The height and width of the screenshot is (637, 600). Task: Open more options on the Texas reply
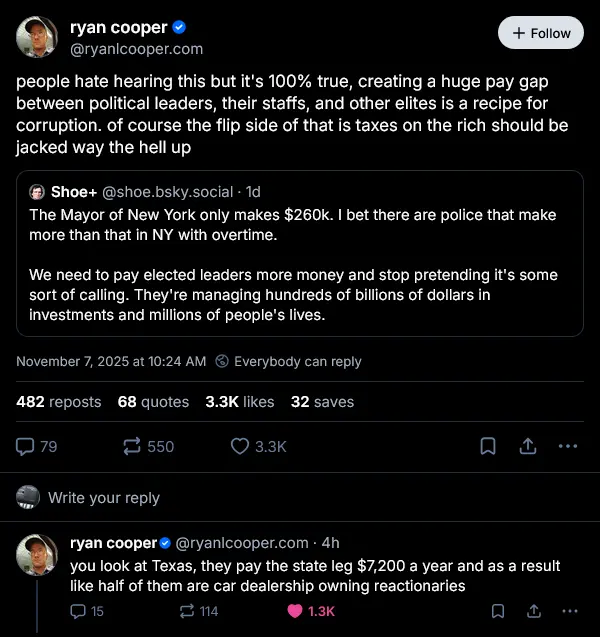tap(569, 611)
